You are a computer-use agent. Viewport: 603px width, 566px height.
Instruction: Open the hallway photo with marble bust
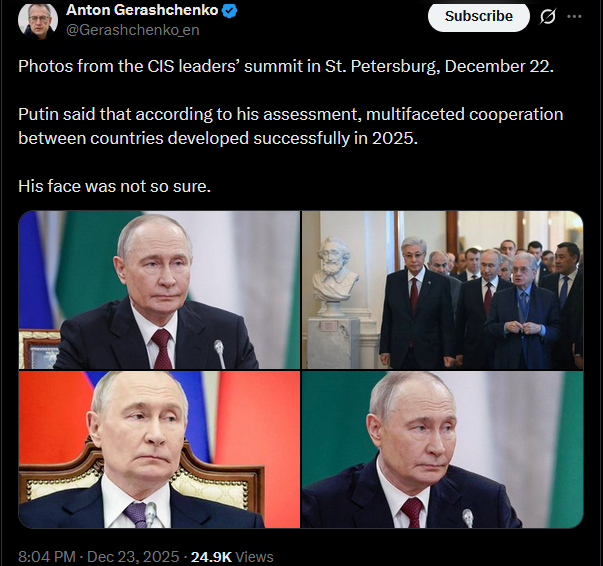pyautogui.click(x=443, y=290)
